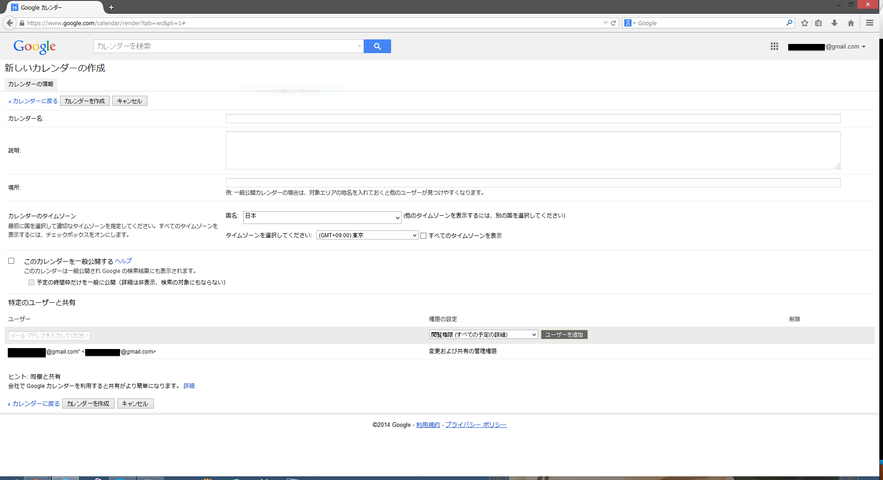Click the Google logo
The image size is (883, 480).
[34, 47]
